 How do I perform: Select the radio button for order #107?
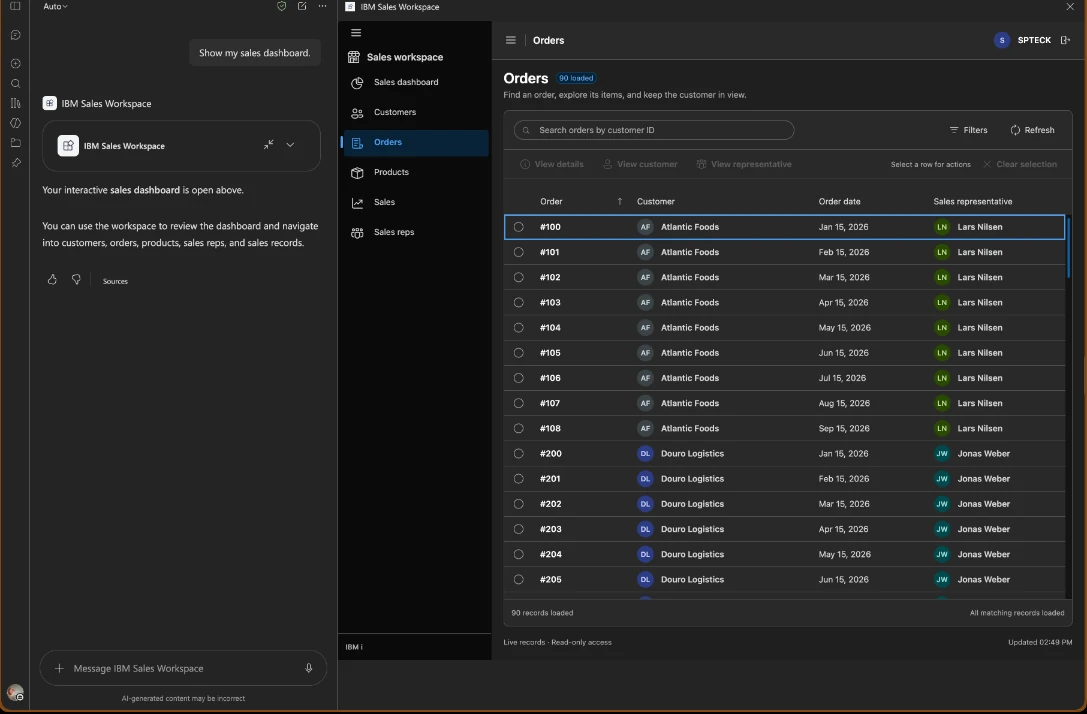point(519,403)
